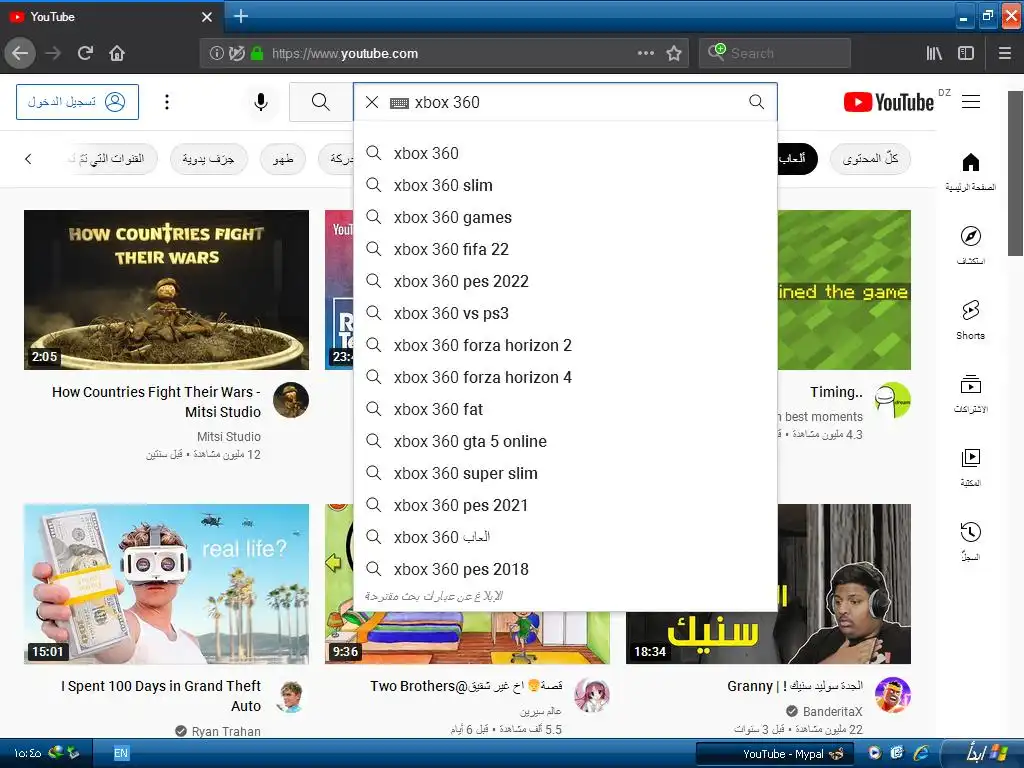Select the 'حِرَف يدوية' category chip
This screenshot has width=1024, height=768.
click(208, 159)
